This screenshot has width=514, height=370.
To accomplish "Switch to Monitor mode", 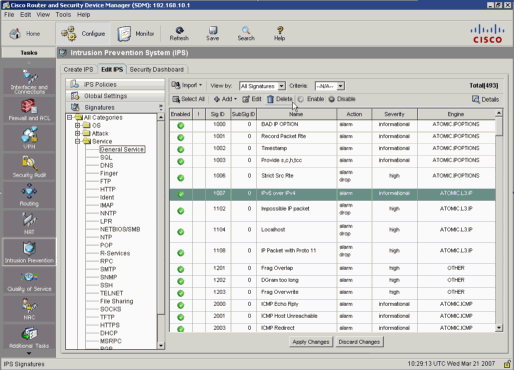I will [135, 34].
